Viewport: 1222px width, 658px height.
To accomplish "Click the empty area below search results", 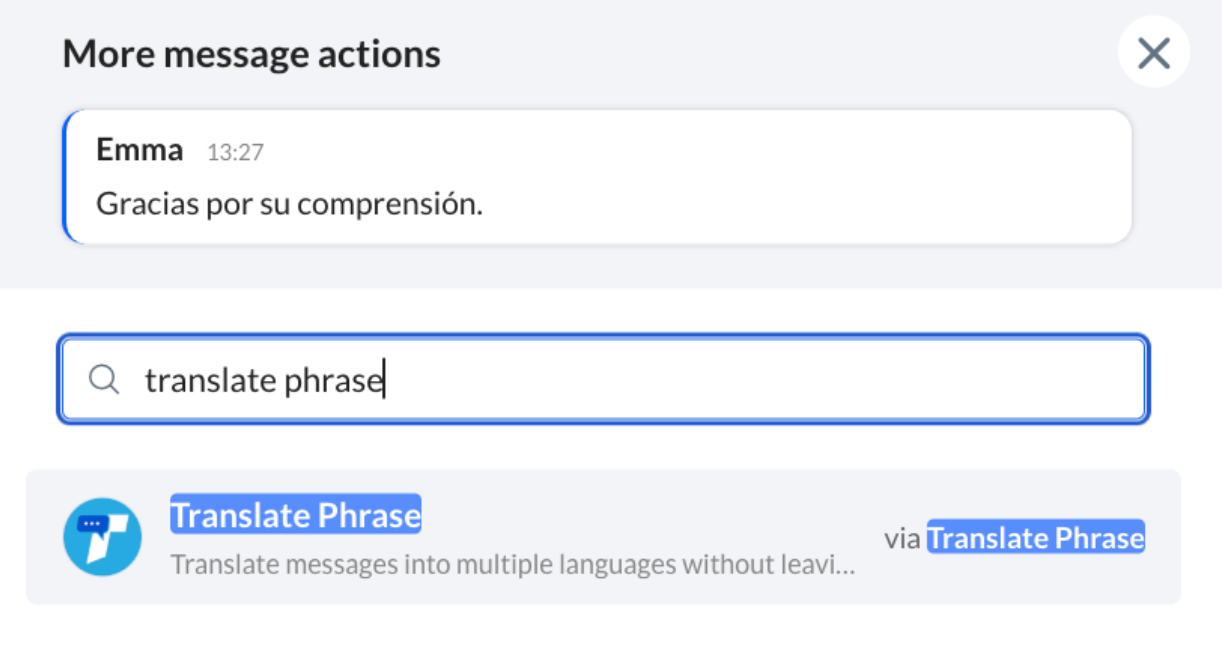I will [610, 631].
